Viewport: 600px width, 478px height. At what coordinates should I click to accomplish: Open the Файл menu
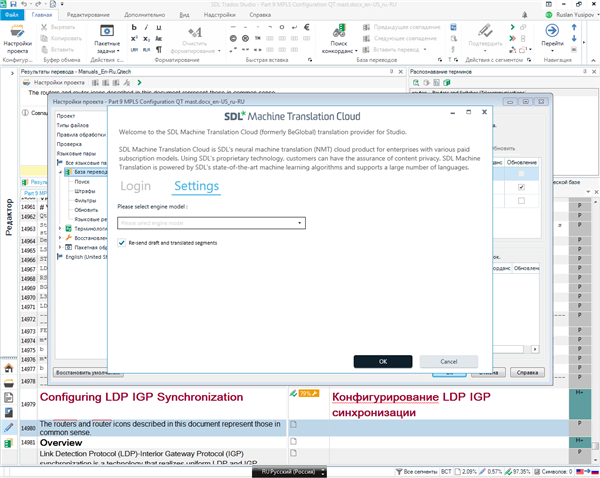pos(12,15)
